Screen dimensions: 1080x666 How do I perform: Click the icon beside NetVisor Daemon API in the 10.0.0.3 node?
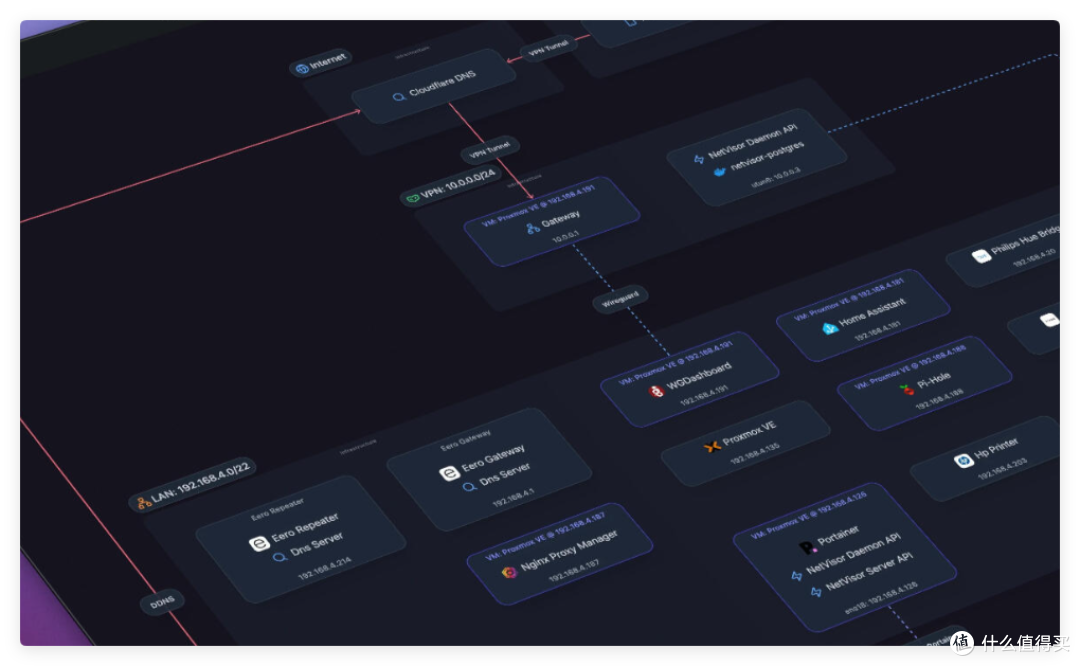pyautogui.click(x=699, y=160)
